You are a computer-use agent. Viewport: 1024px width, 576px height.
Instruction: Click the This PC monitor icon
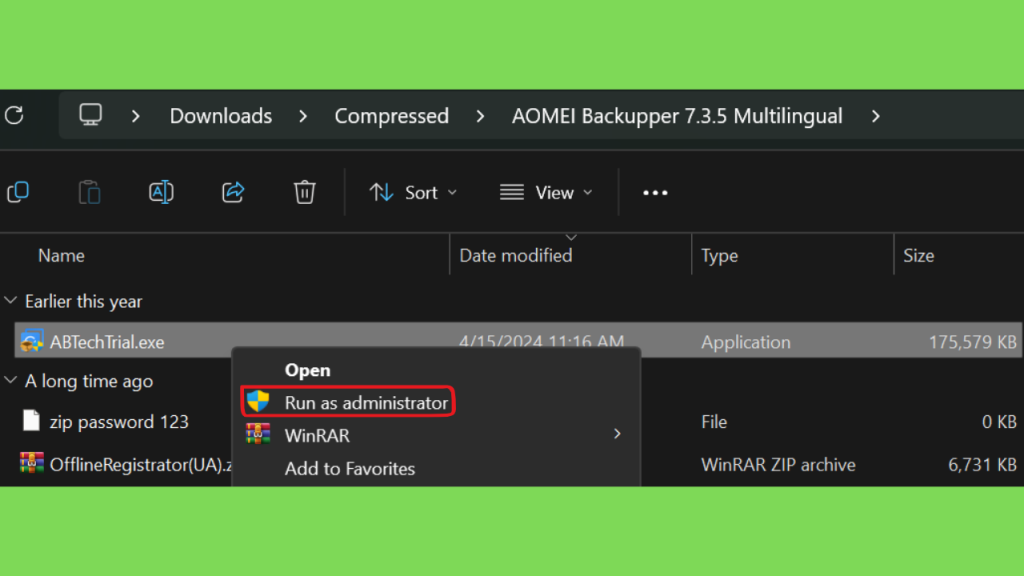point(91,115)
